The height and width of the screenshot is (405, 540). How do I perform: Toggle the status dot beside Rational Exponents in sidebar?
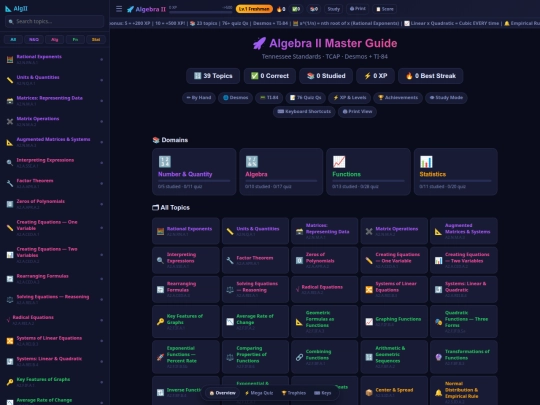click(x=102, y=60)
